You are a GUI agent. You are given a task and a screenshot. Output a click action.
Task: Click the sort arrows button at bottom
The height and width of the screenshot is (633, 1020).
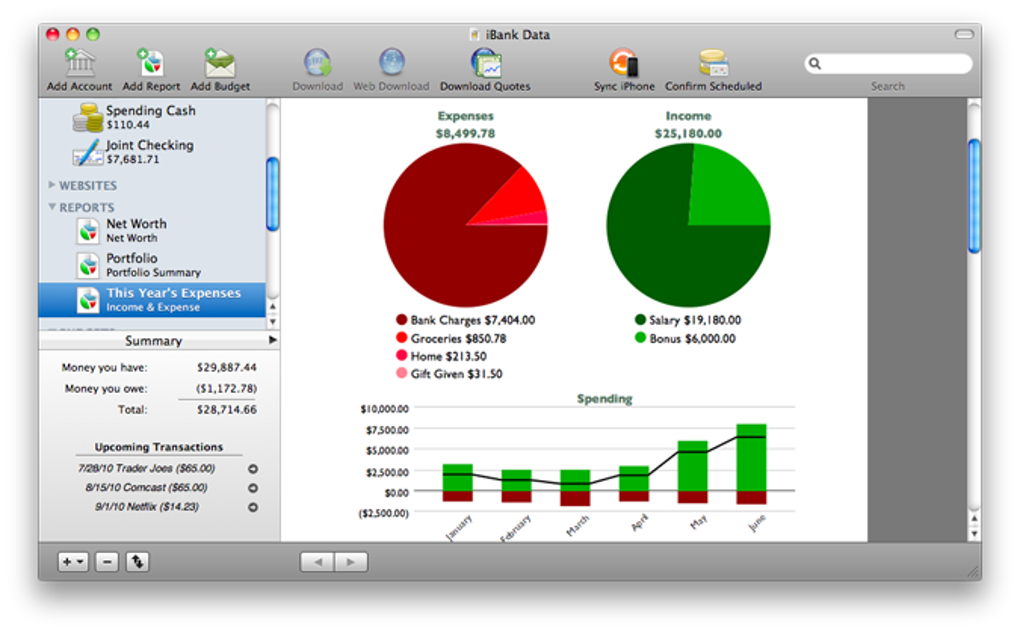138,561
